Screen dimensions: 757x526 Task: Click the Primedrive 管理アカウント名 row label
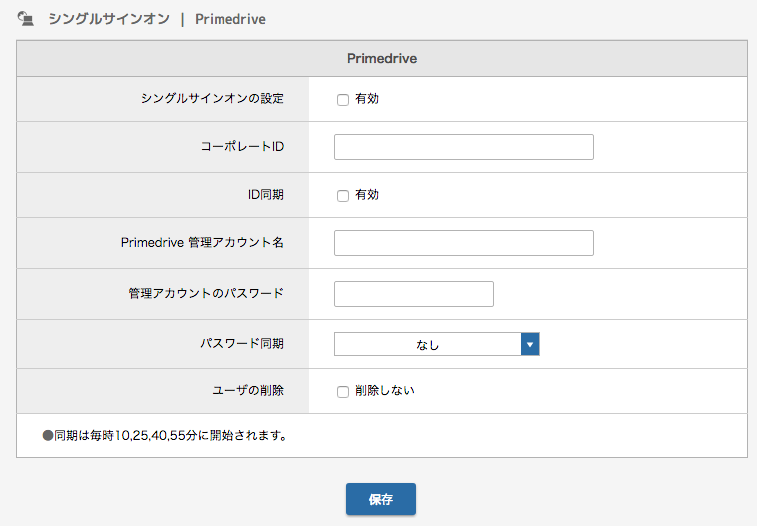coord(202,242)
